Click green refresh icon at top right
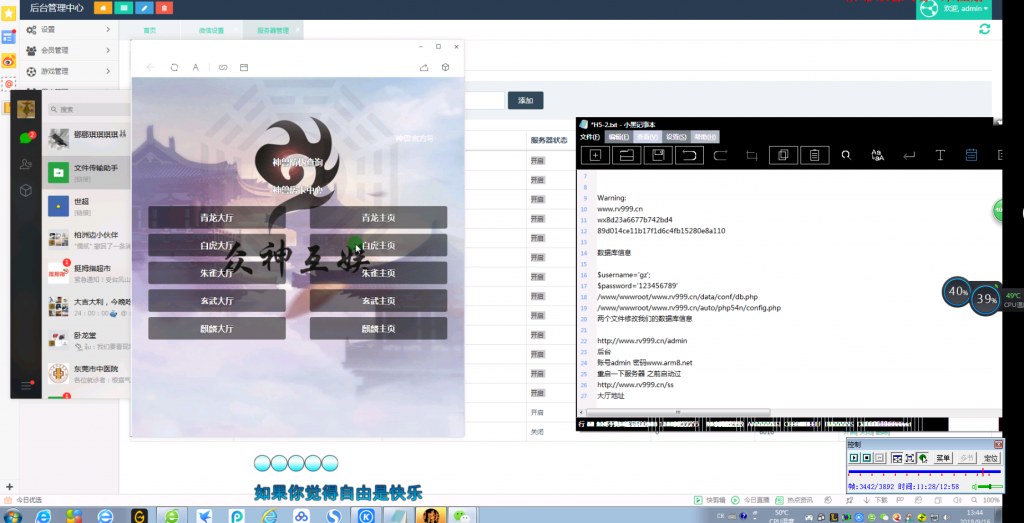 tap(985, 30)
